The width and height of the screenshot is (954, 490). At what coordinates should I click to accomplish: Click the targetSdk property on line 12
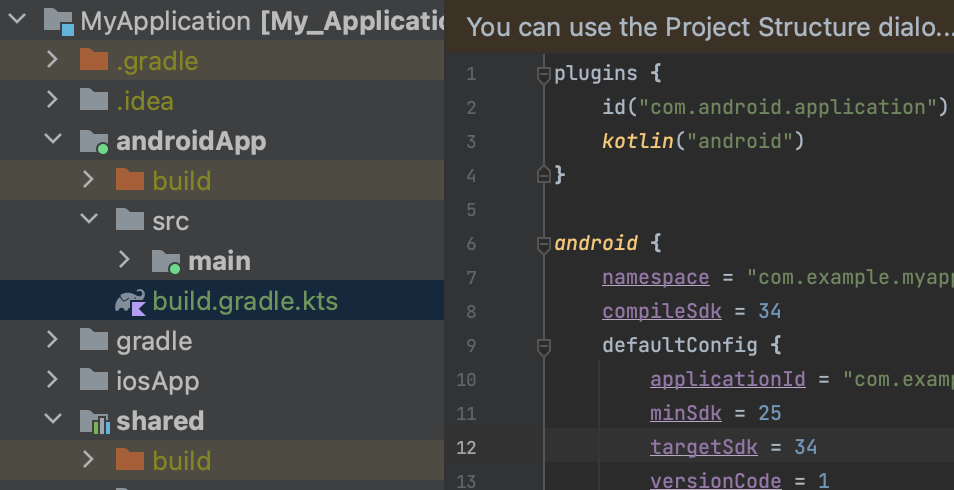click(704, 447)
